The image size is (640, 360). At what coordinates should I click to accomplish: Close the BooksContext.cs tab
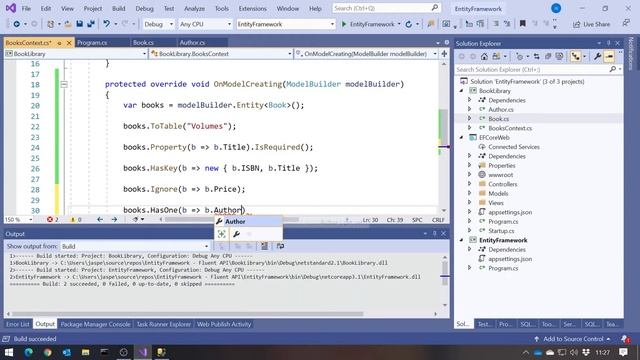point(69,43)
